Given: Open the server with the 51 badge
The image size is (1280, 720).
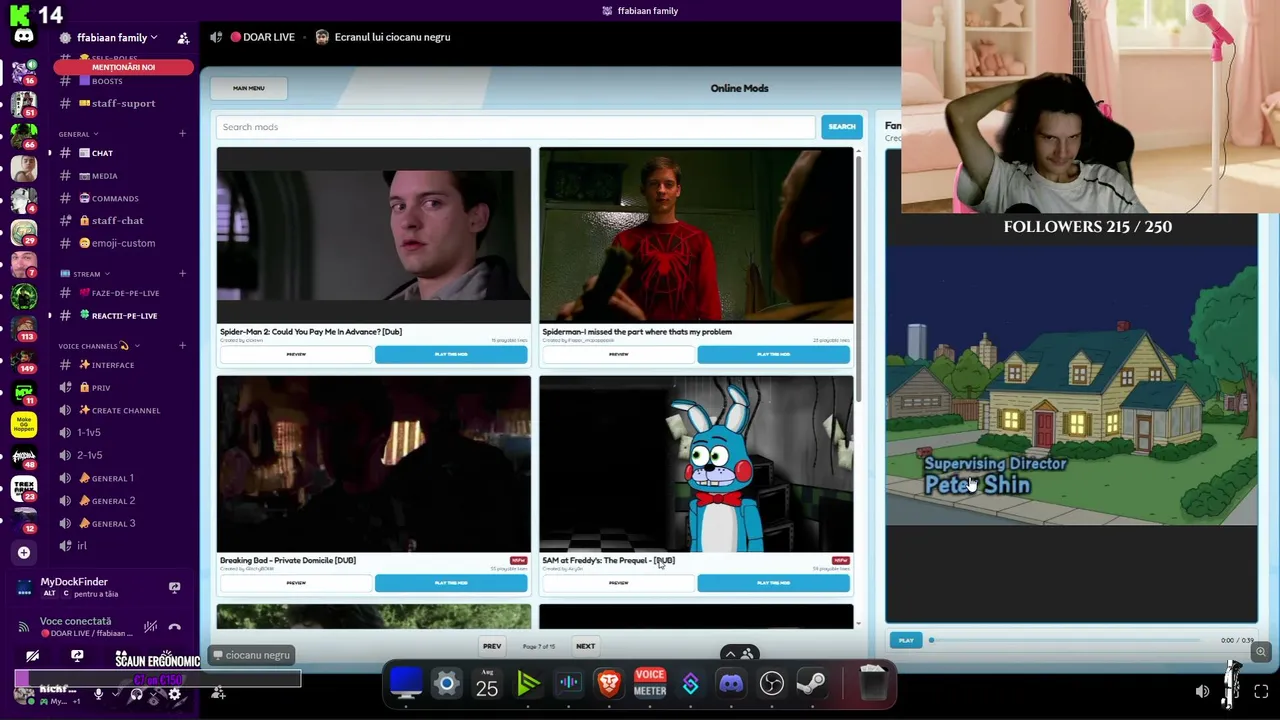Looking at the screenshot, I should (24, 104).
